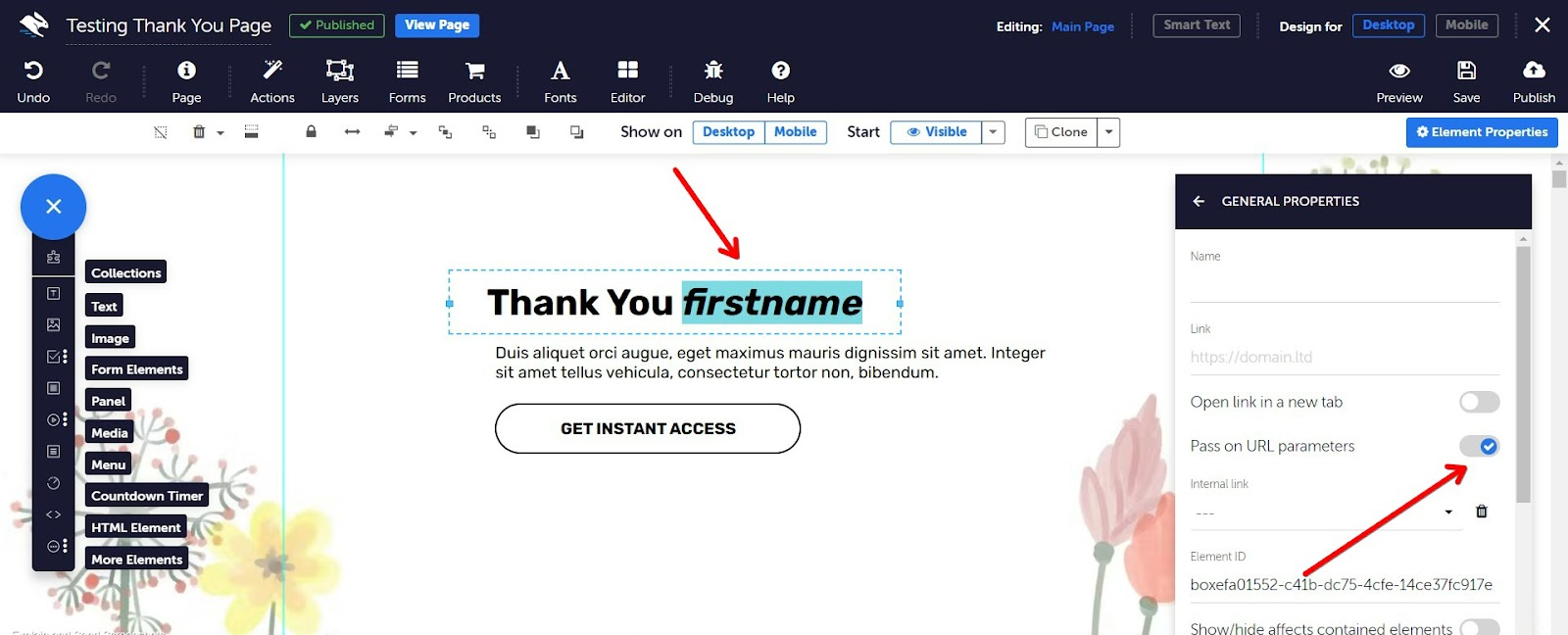Open the Element Properties button
This screenshot has width=1568, height=635.
1482,132
